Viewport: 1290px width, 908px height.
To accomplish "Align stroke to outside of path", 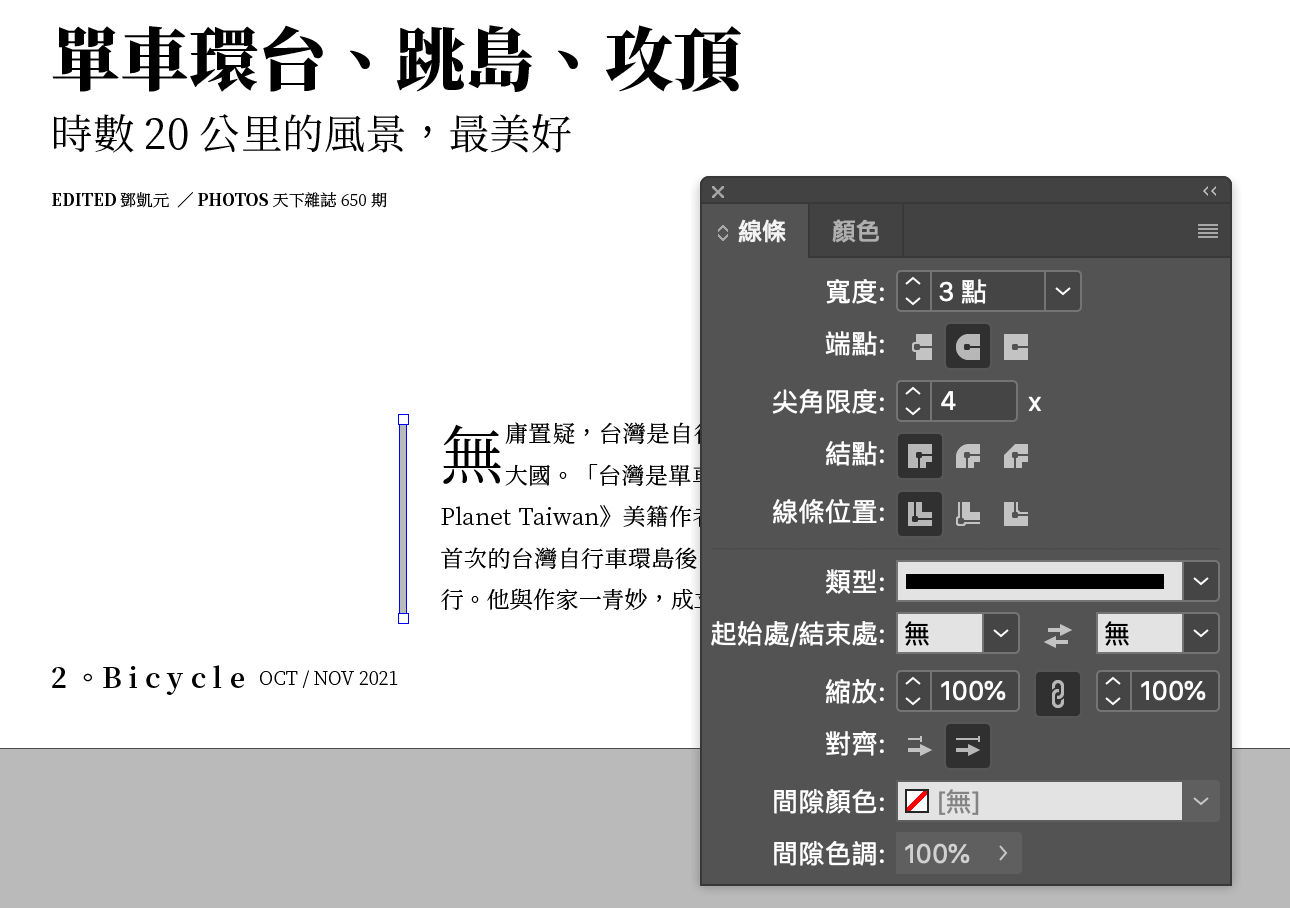I will point(1016,514).
